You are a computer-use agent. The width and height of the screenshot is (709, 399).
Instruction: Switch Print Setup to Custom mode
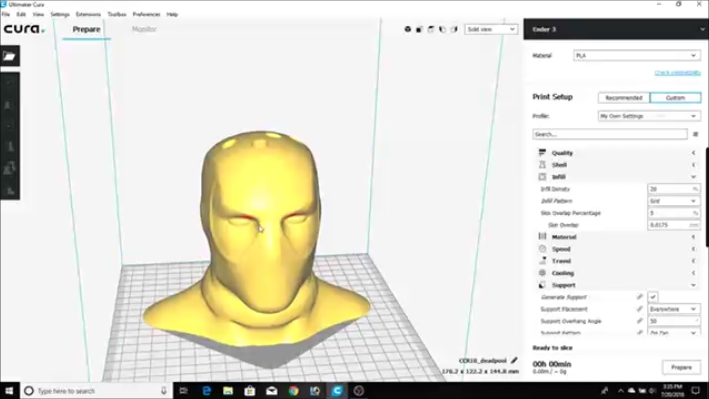click(675, 98)
